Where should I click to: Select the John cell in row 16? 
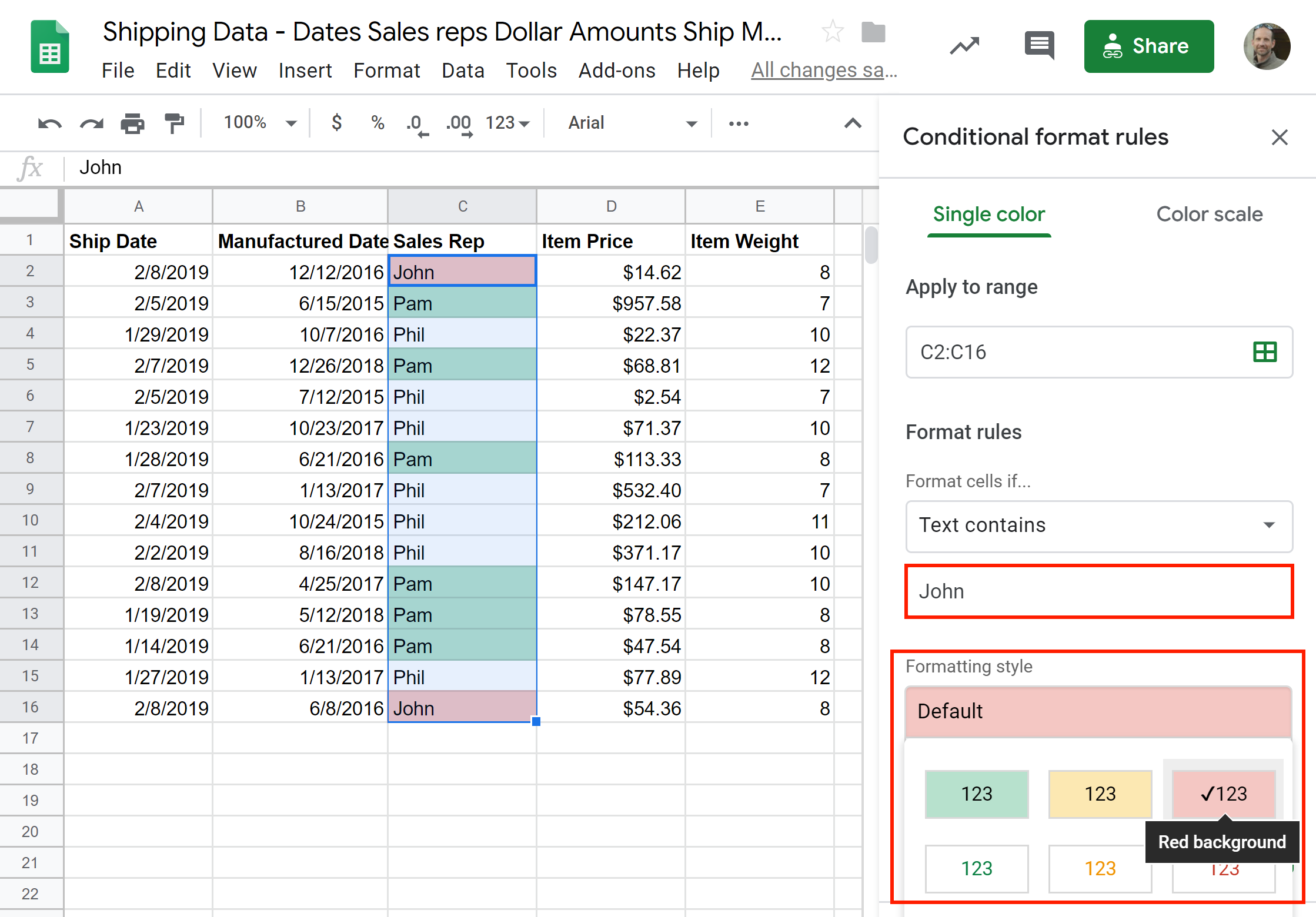[x=462, y=708]
